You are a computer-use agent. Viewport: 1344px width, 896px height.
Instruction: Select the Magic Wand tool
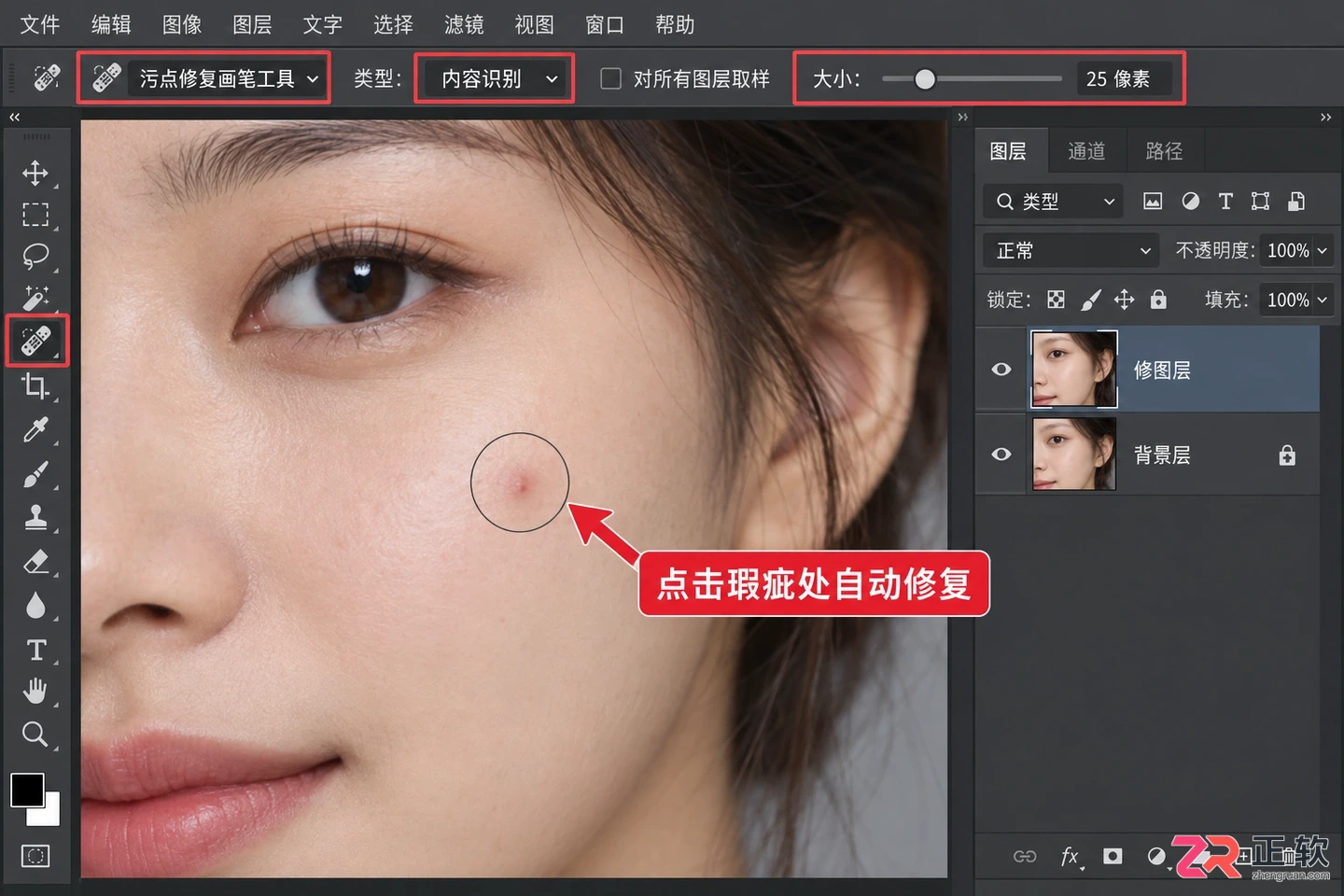[35, 298]
